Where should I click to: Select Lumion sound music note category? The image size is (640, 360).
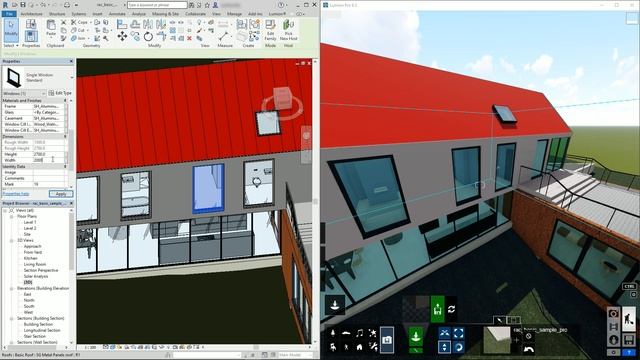point(360,333)
